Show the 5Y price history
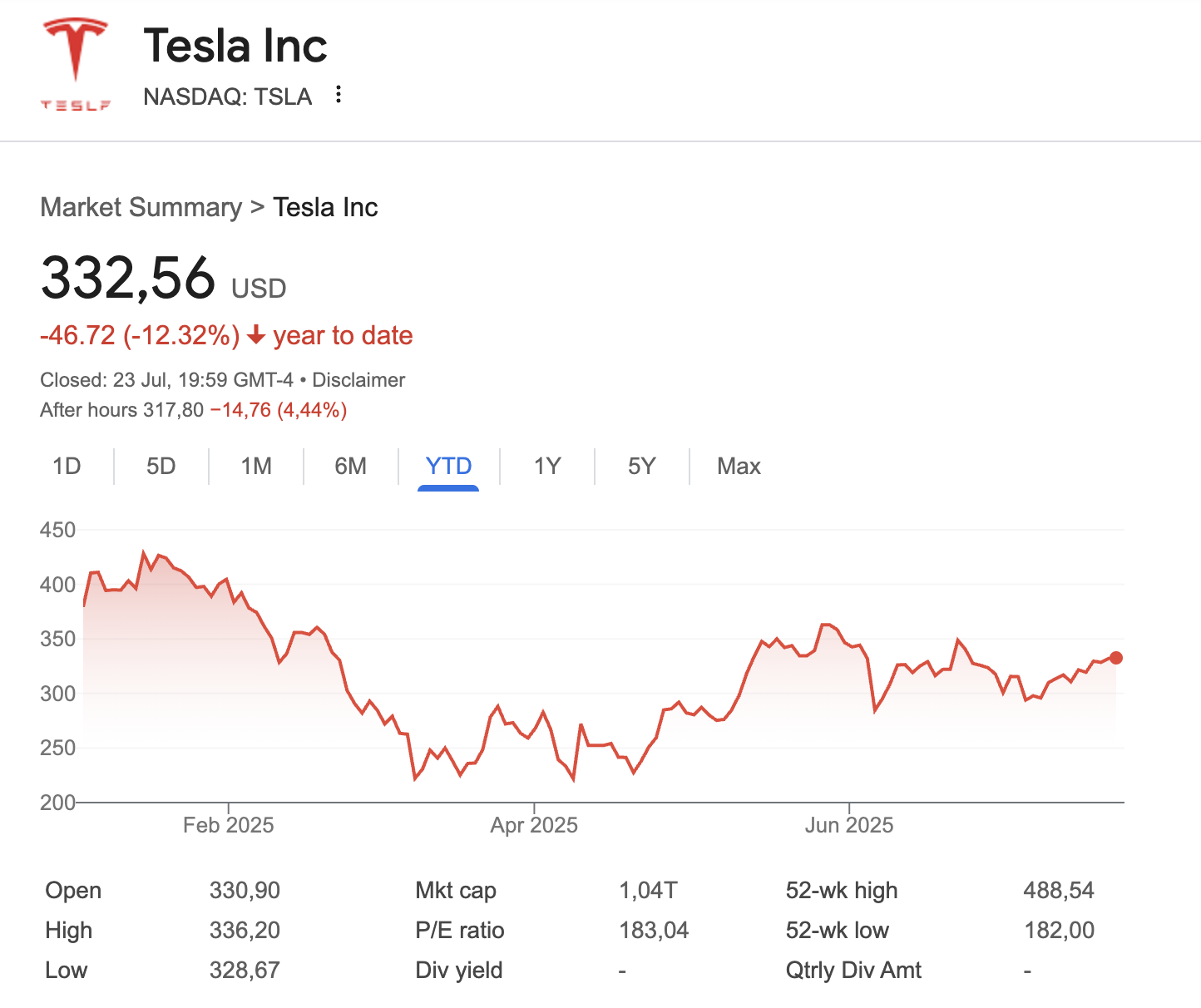 coord(641,466)
